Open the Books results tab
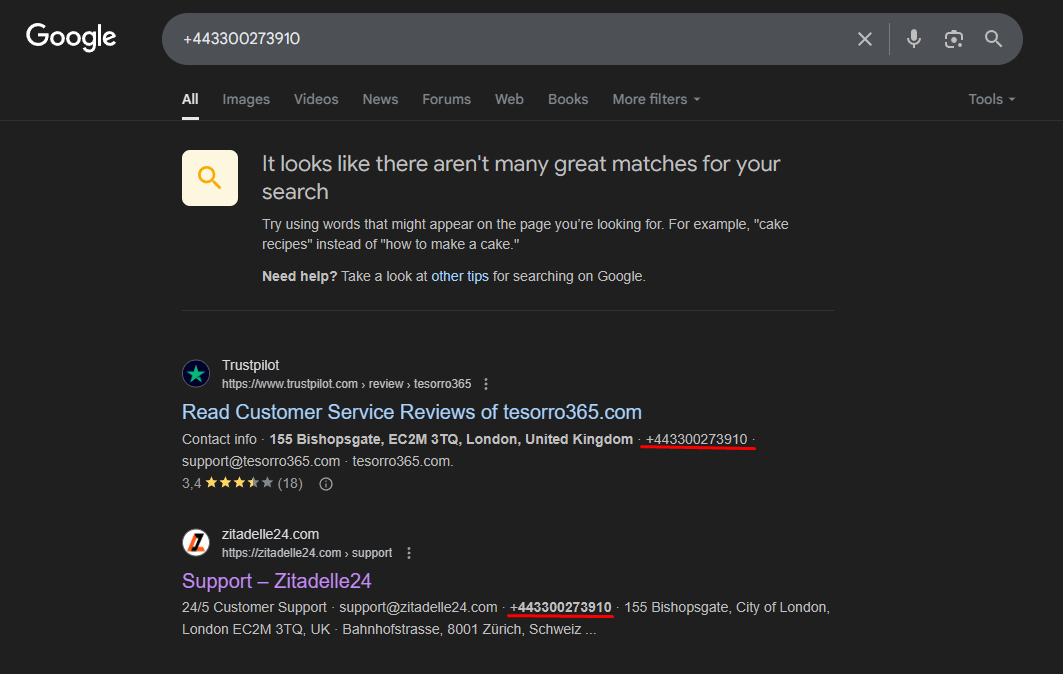Image resolution: width=1063 pixels, height=674 pixels. (568, 99)
